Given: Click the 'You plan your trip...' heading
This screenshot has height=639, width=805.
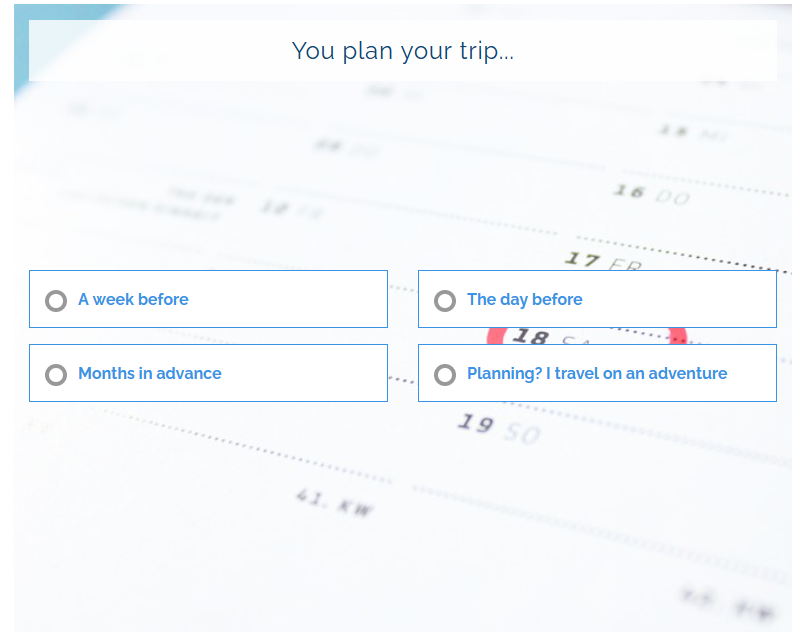Looking at the screenshot, I should point(402,51).
